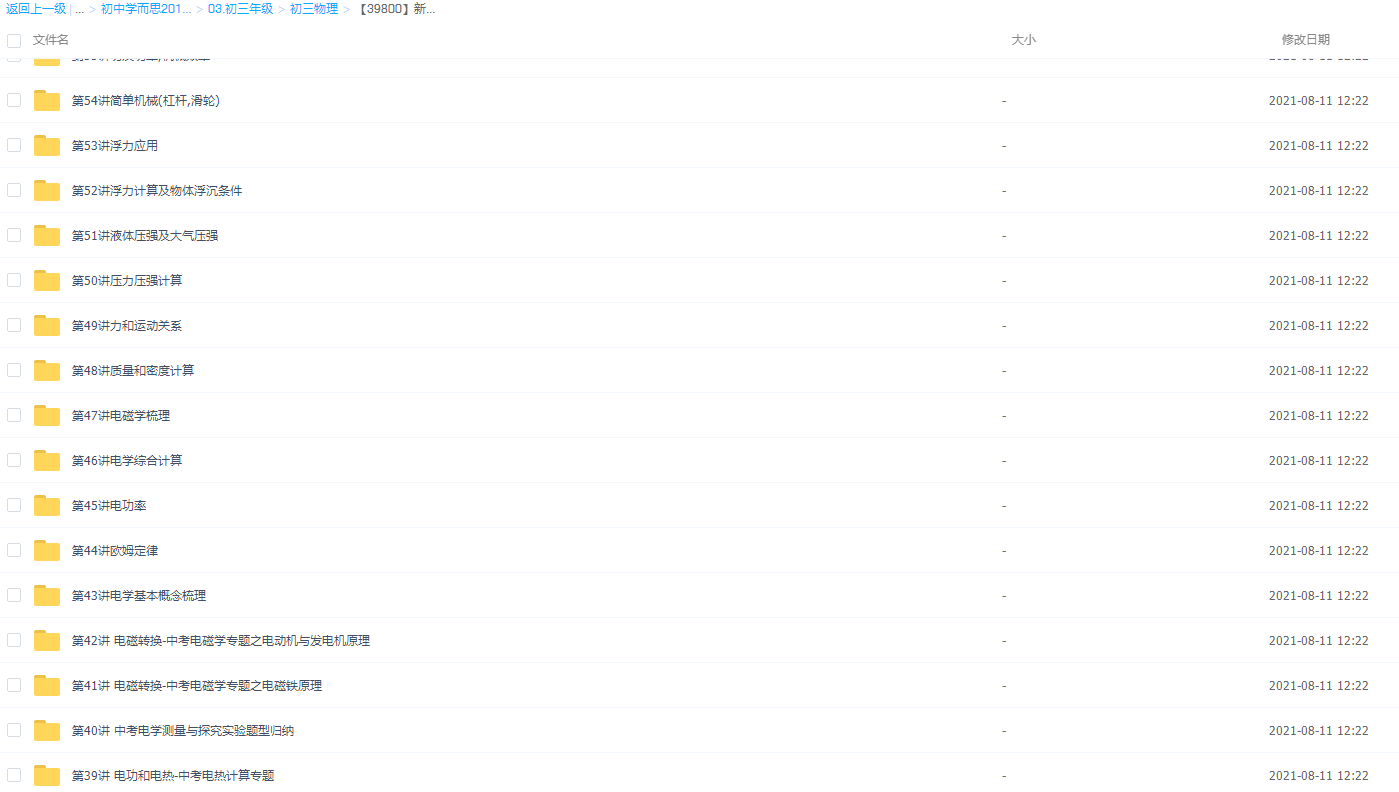Open 第42讲 电磁转换 电动机与发电机原理 folder name

click(220, 640)
